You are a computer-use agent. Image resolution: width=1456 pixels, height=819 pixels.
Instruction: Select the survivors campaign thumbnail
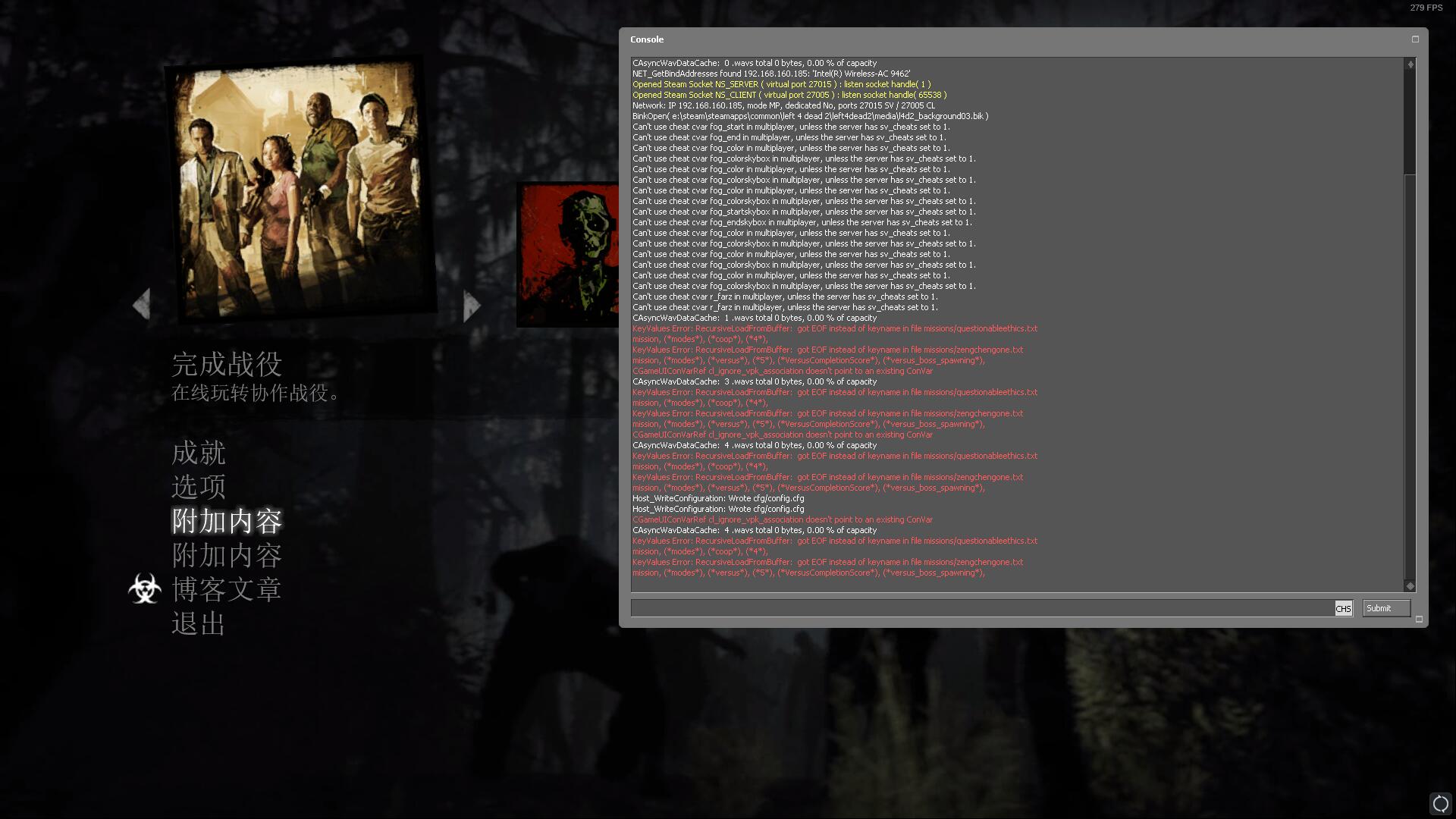pos(301,190)
